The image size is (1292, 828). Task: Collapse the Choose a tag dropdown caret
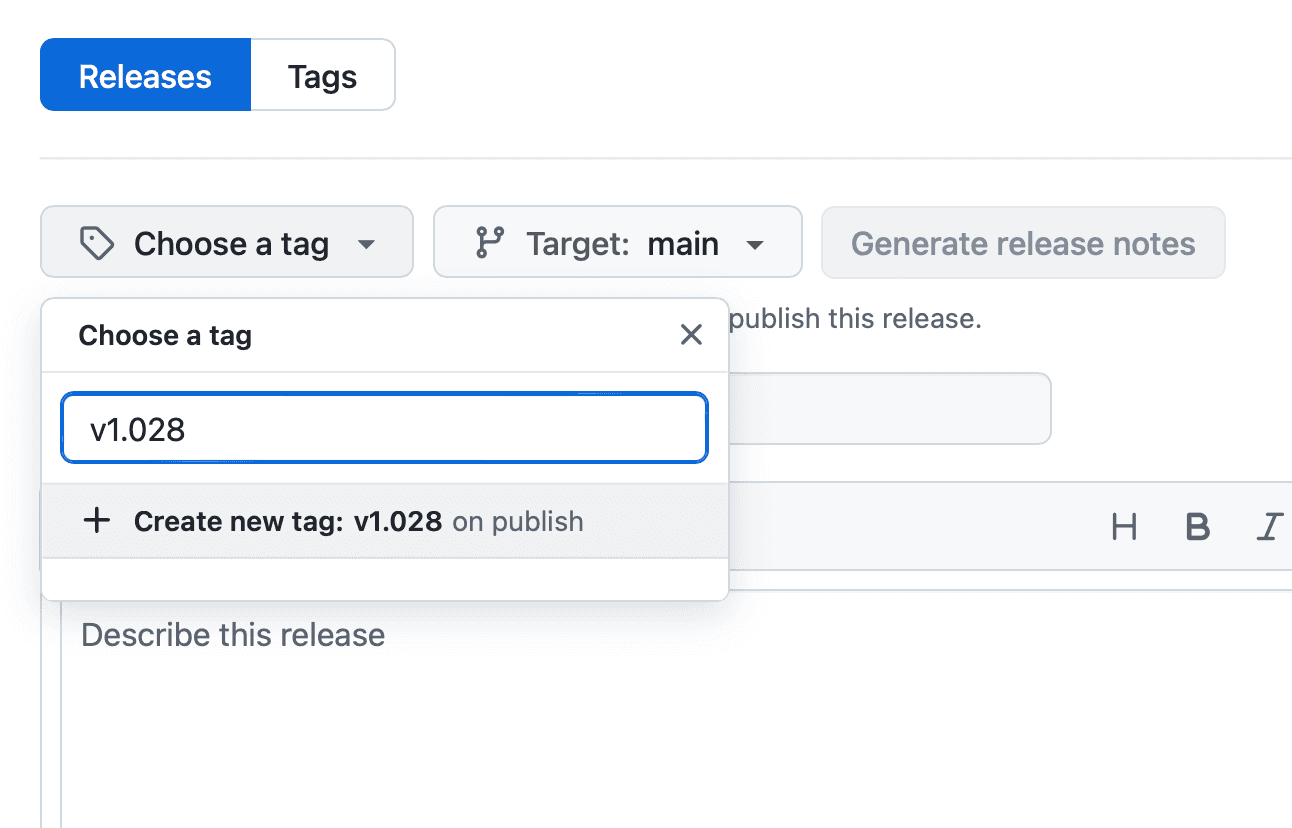[x=367, y=244]
